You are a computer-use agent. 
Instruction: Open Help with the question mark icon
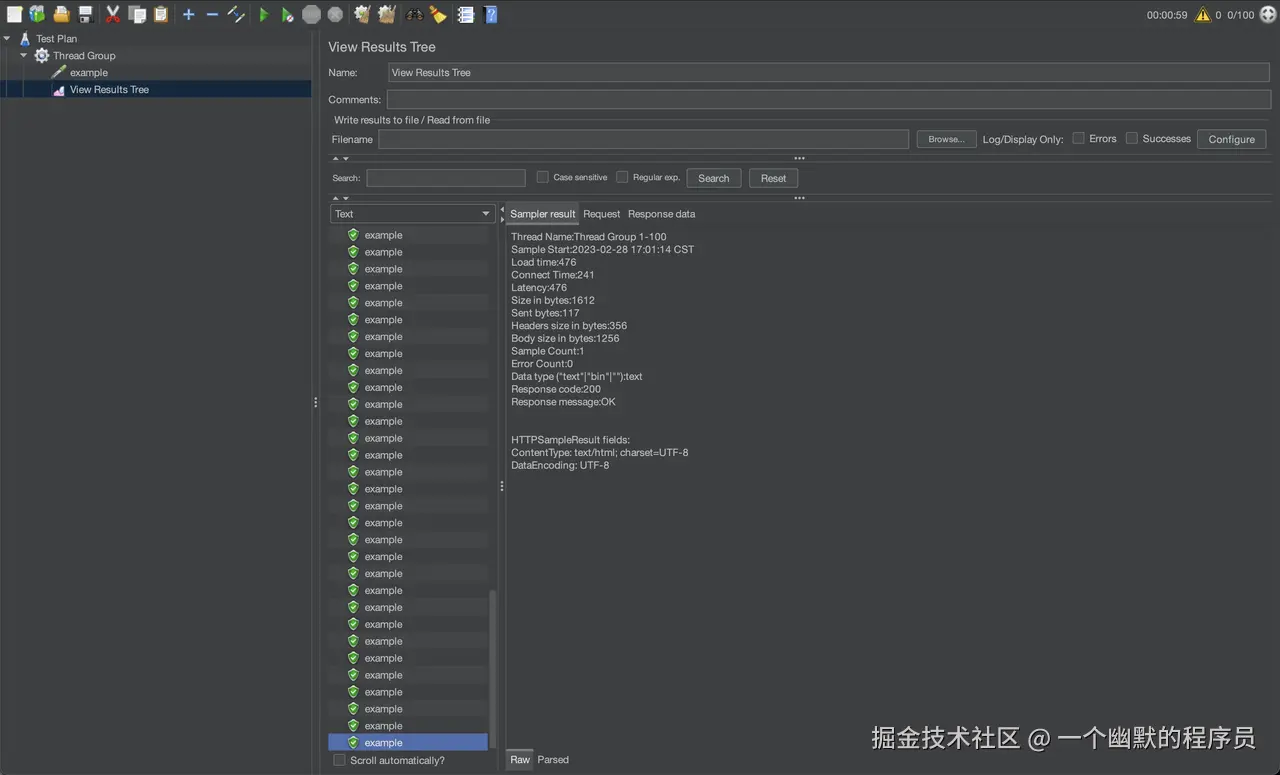490,14
